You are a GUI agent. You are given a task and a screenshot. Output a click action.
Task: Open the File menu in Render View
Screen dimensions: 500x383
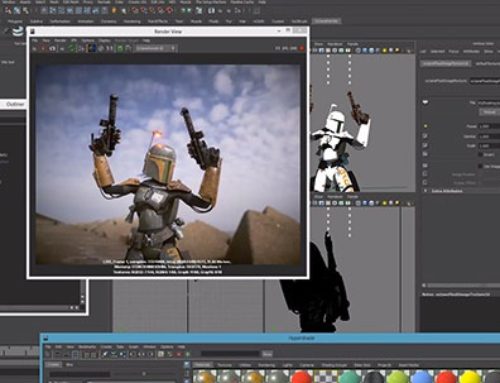[x=34, y=41]
